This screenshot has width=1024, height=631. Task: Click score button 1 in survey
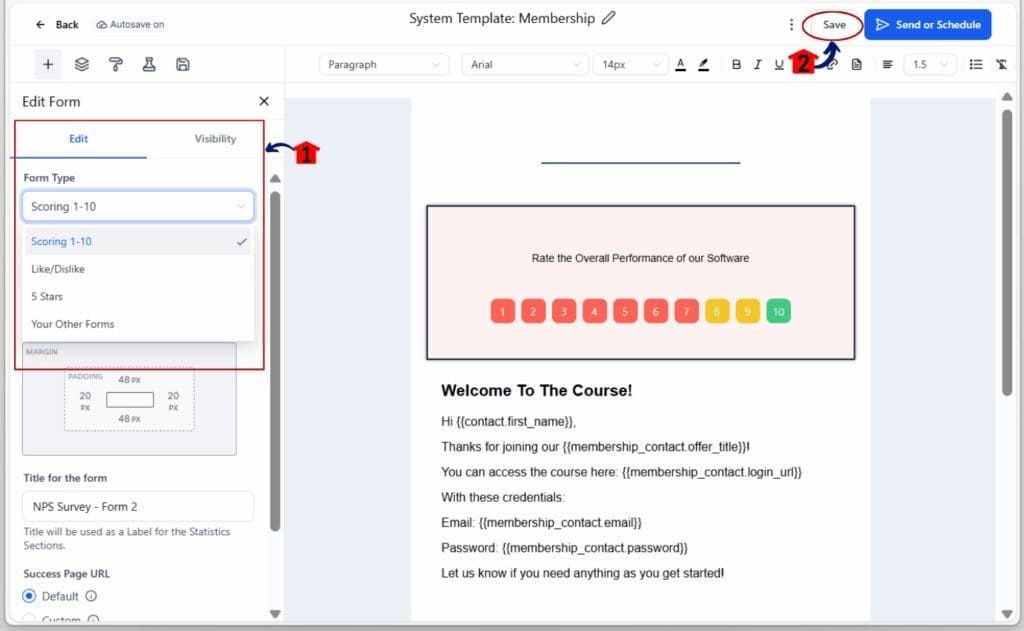point(502,312)
